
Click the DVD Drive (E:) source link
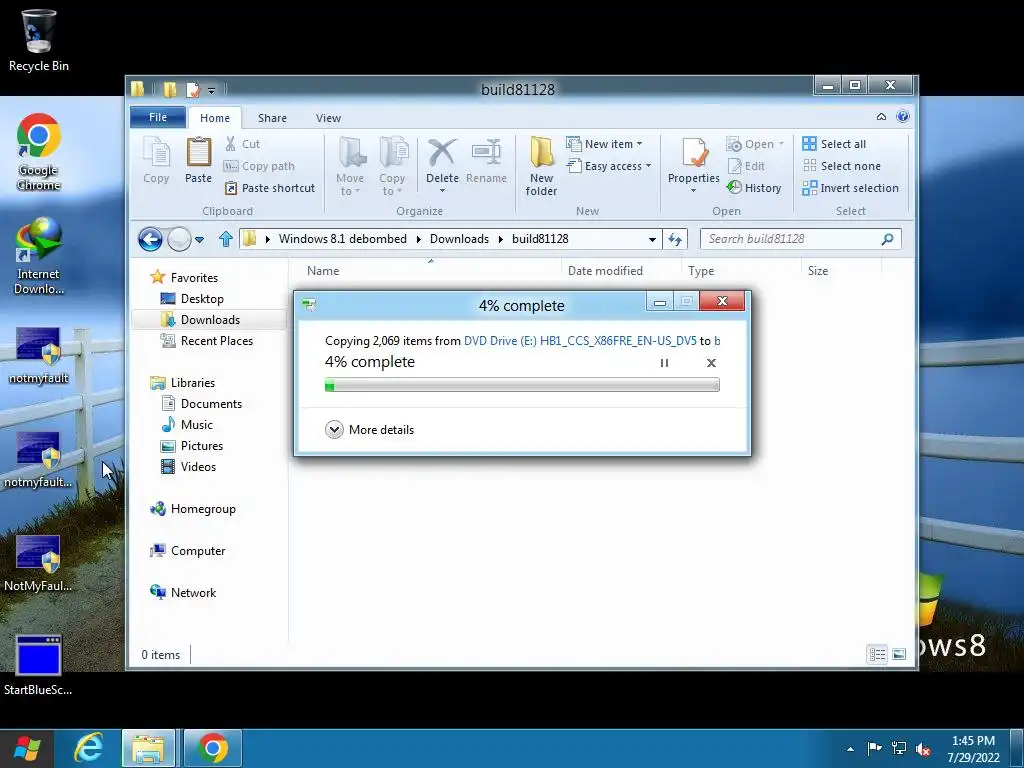click(x=580, y=340)
